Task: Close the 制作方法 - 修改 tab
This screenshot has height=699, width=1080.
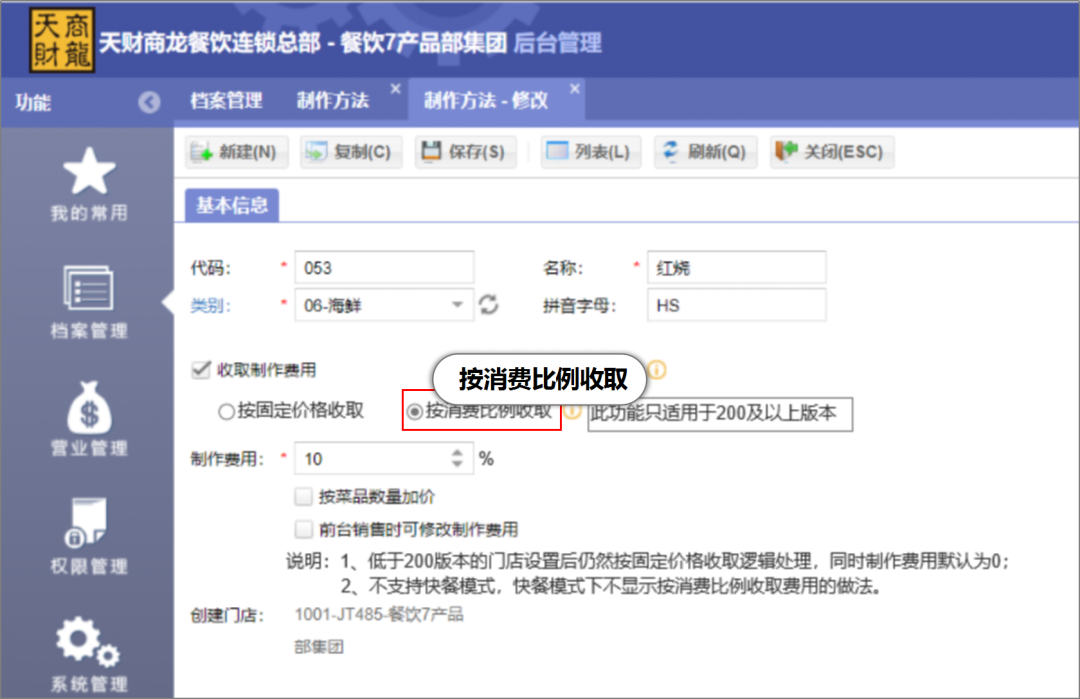Action: [575, 89]
